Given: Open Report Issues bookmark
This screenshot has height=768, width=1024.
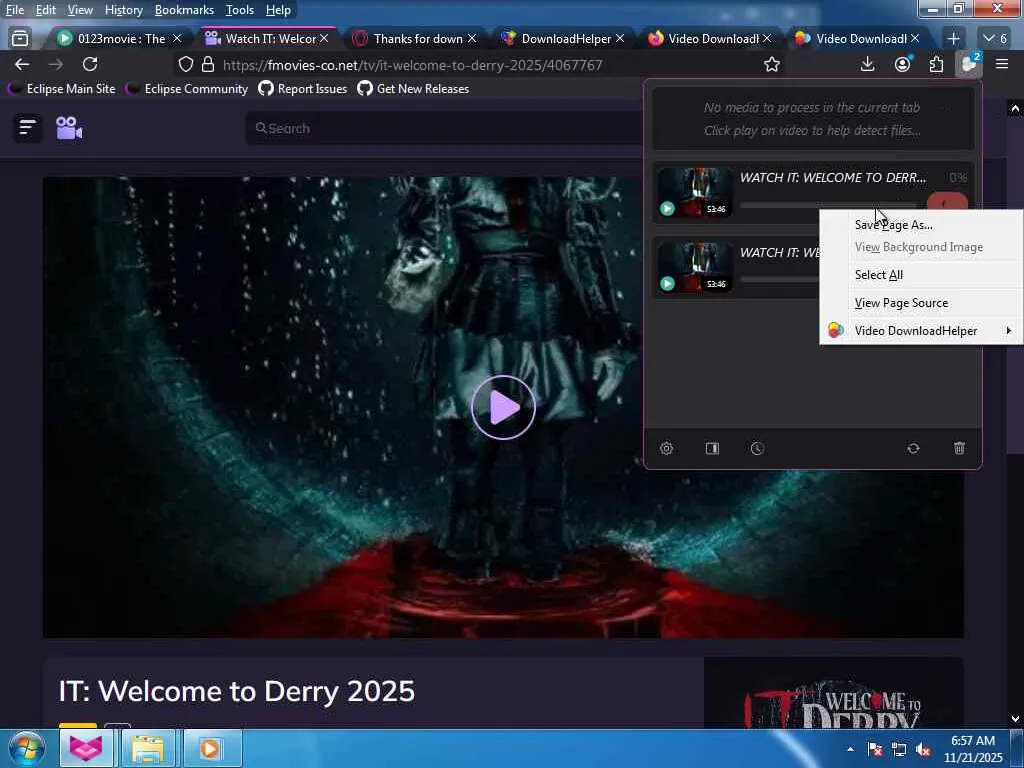Looking at the screenshot, I should (x=303, y=89).
